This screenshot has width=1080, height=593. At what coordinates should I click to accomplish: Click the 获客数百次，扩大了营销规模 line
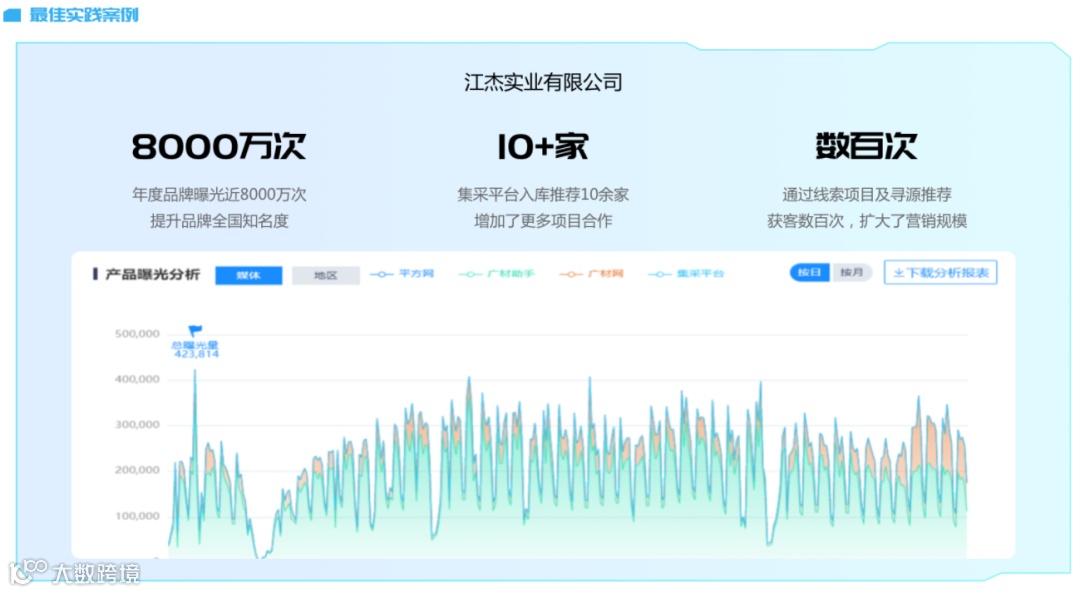point(866,221)
